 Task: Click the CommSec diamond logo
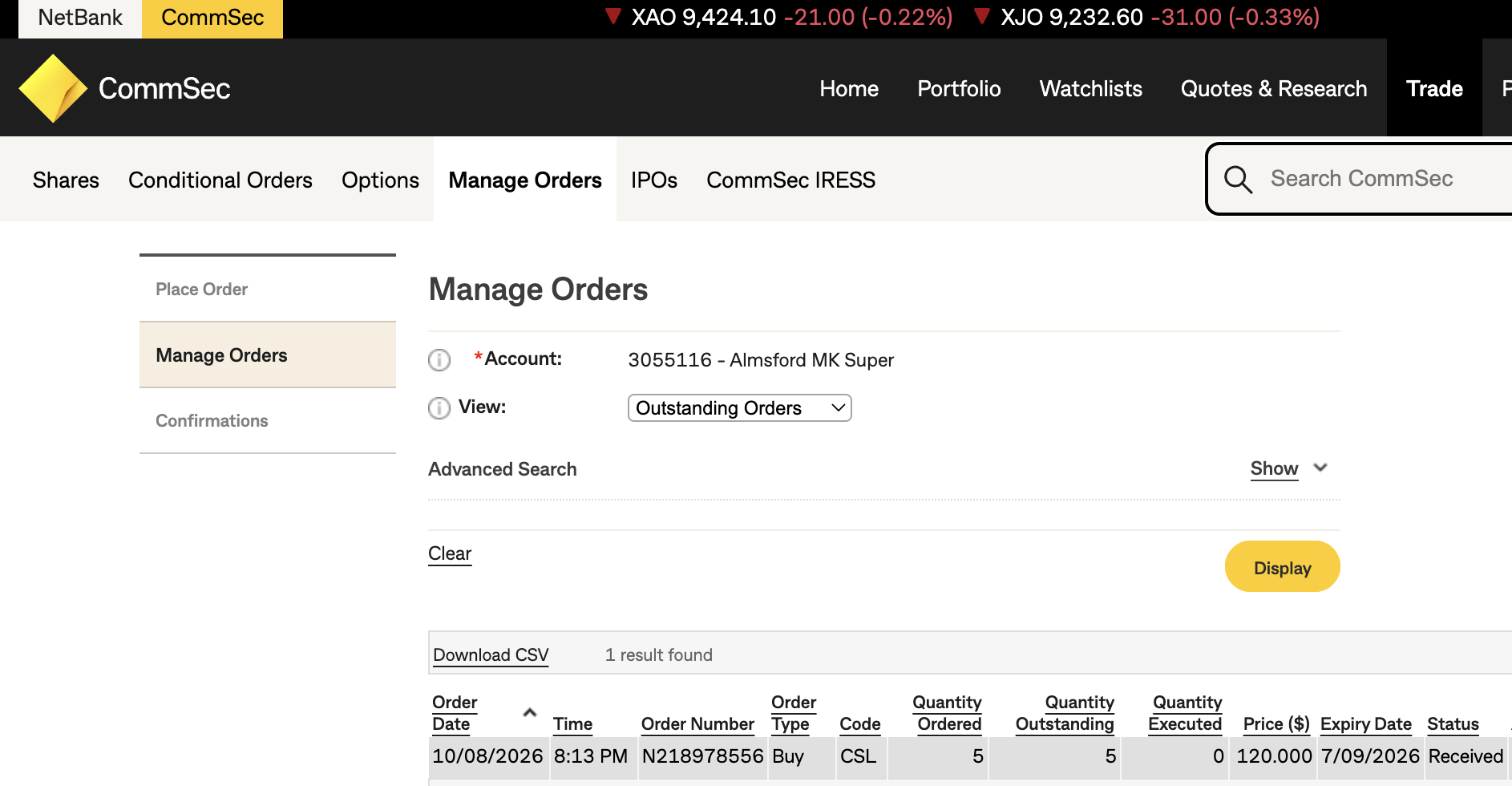[x=53, y=88]
